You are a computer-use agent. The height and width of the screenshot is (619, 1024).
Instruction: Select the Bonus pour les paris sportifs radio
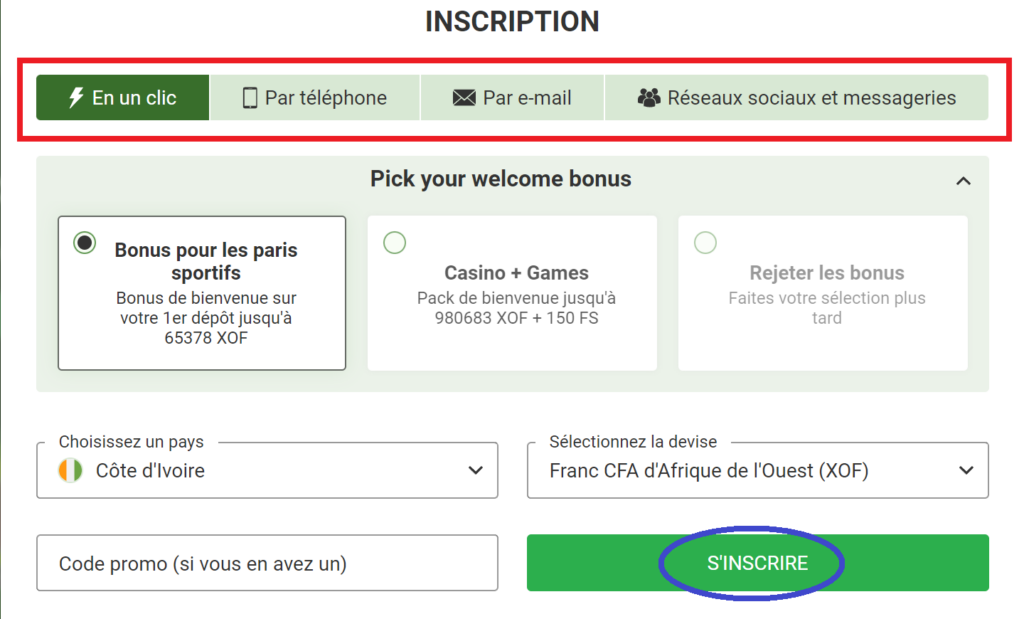pyautogui.click(x=84, y=242)
